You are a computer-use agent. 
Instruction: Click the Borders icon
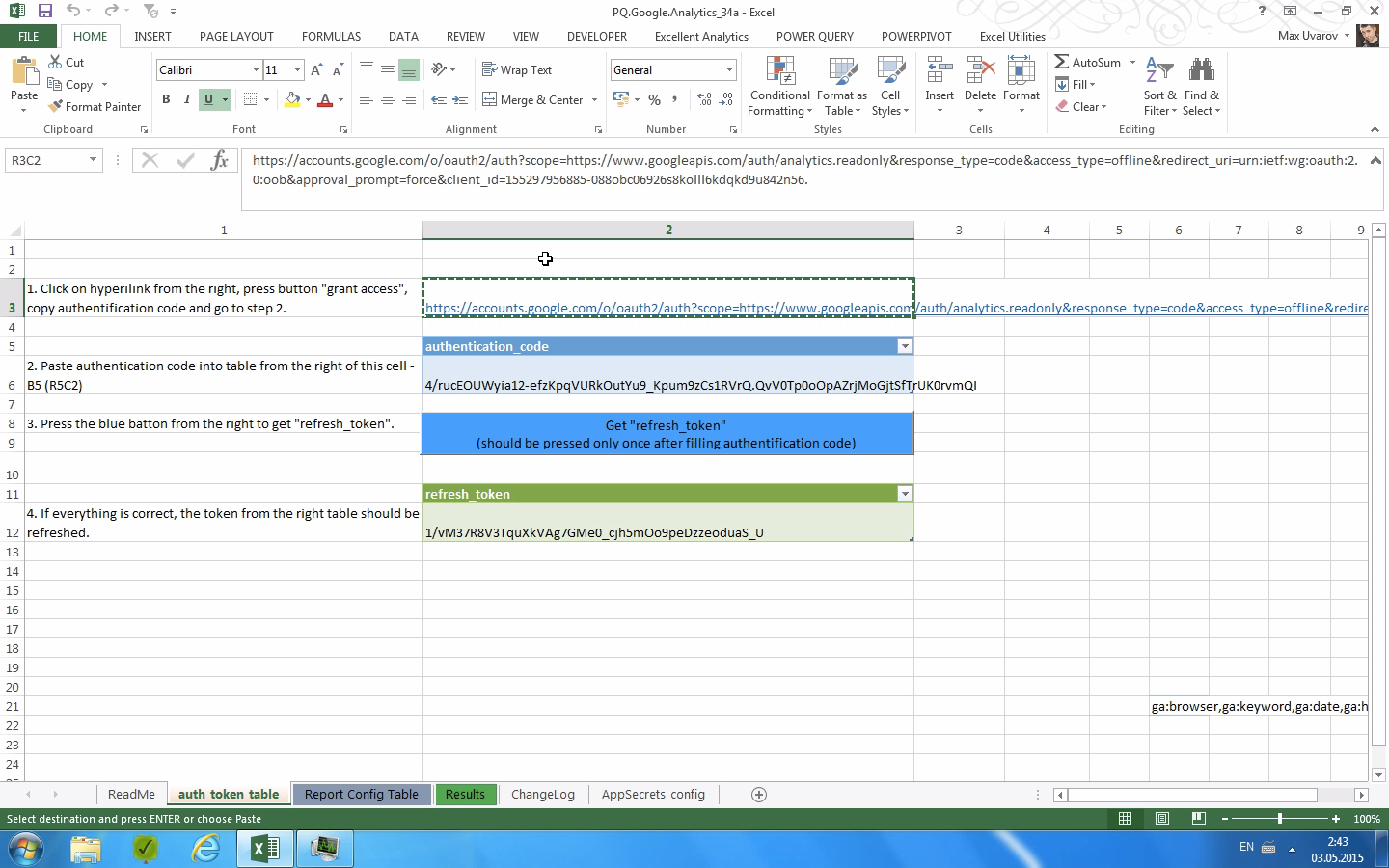pyautogui.click(x=250, y=99)
